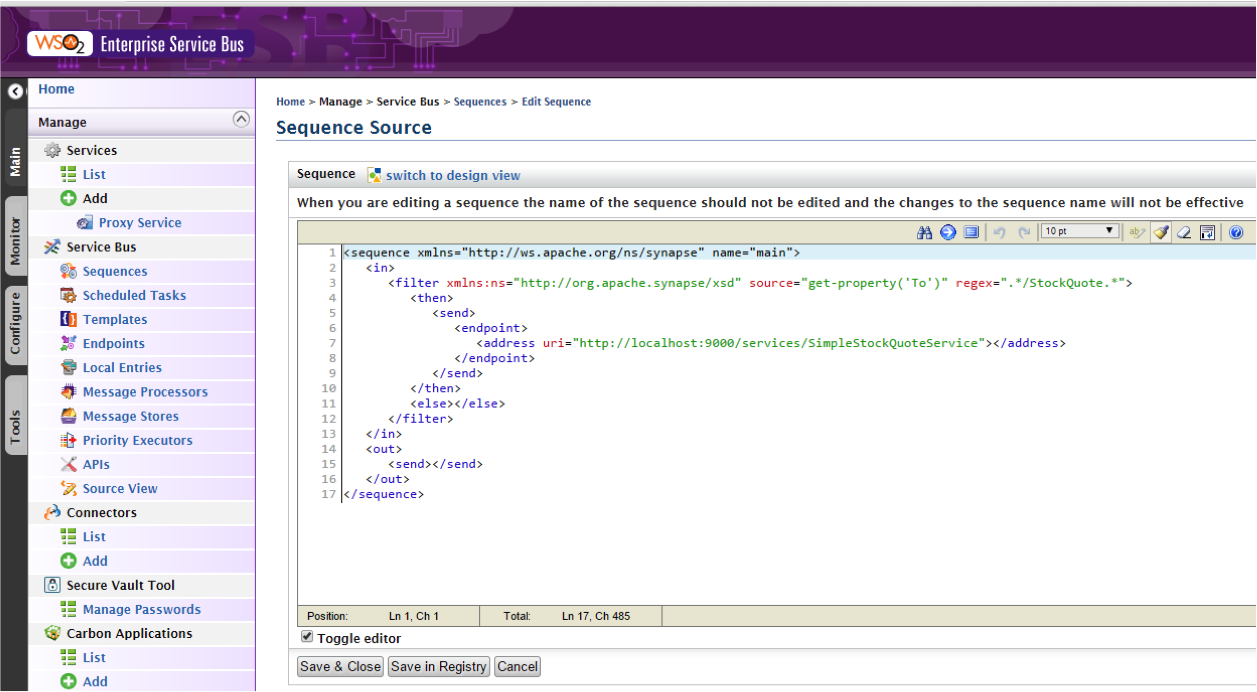Click the blue go-to-line arrow icon
The height and width of the screenshot is (692, 1257).
coord(948,232)
